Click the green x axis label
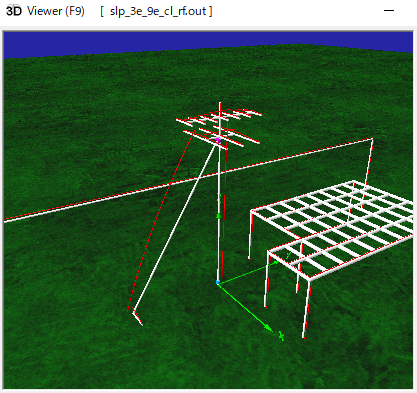Image resolution: width=417 pixels, height=393 pixels. (x=282, y=336)
